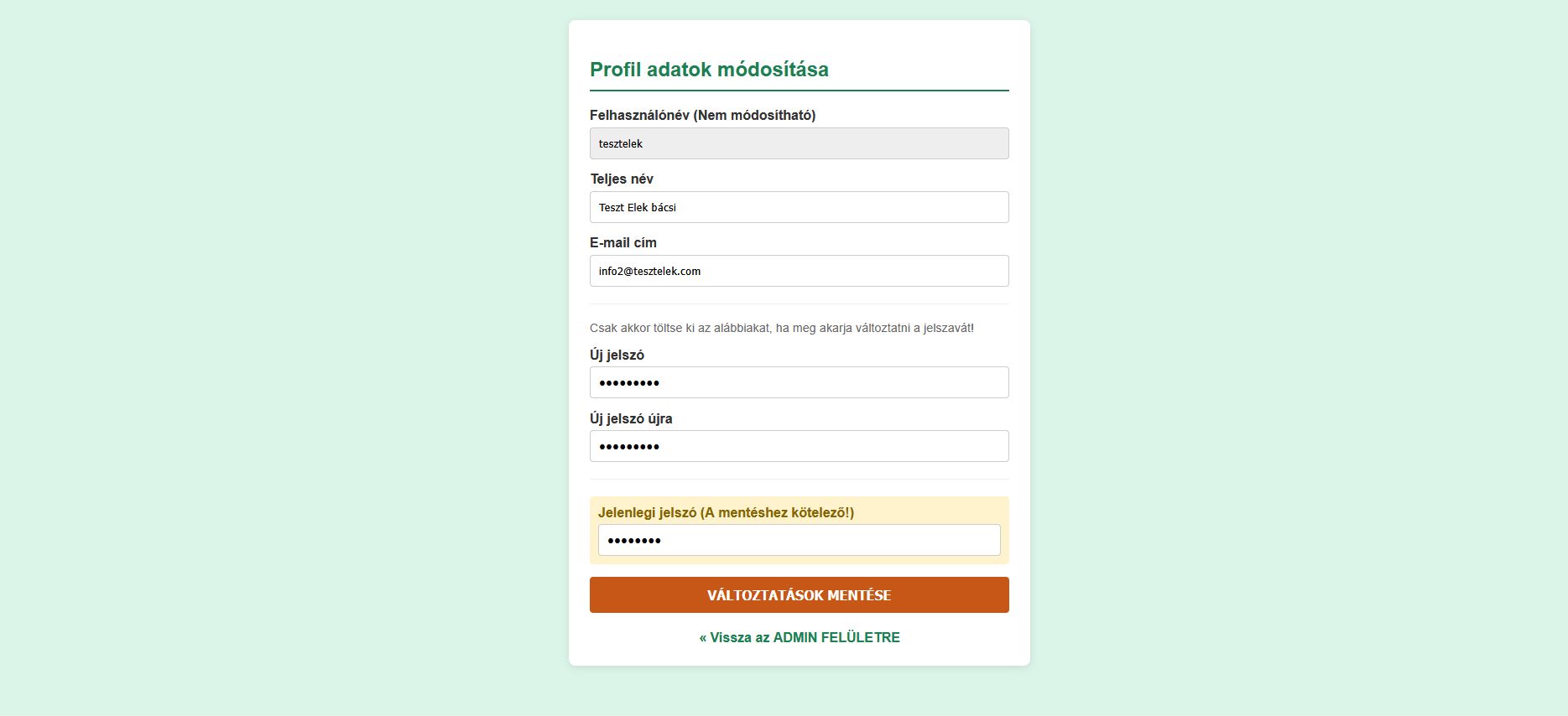Click the green line under the heading
The image size is (1568, 716).
point(799,90)
